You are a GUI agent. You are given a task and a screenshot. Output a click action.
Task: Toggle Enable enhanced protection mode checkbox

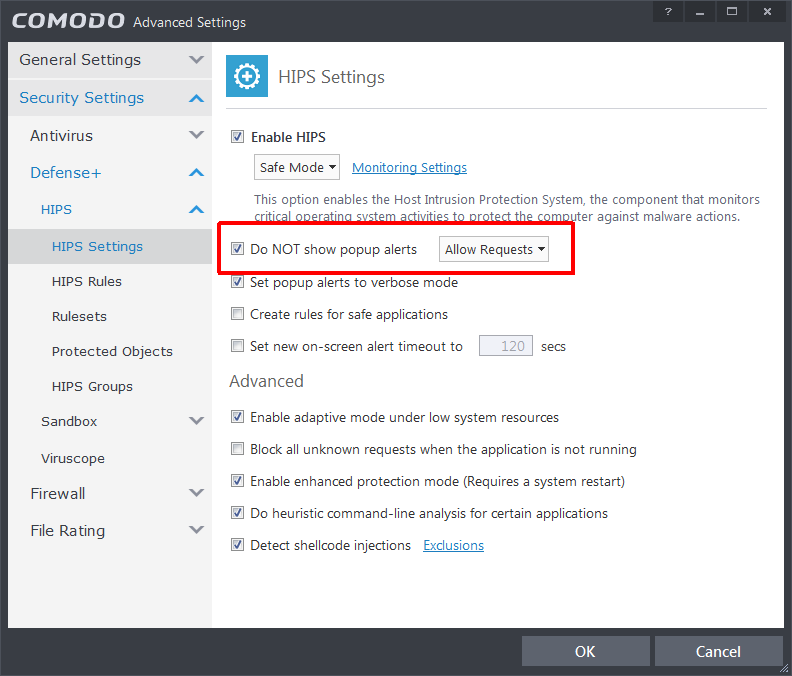pyautogui.click(x=237, y=480)
